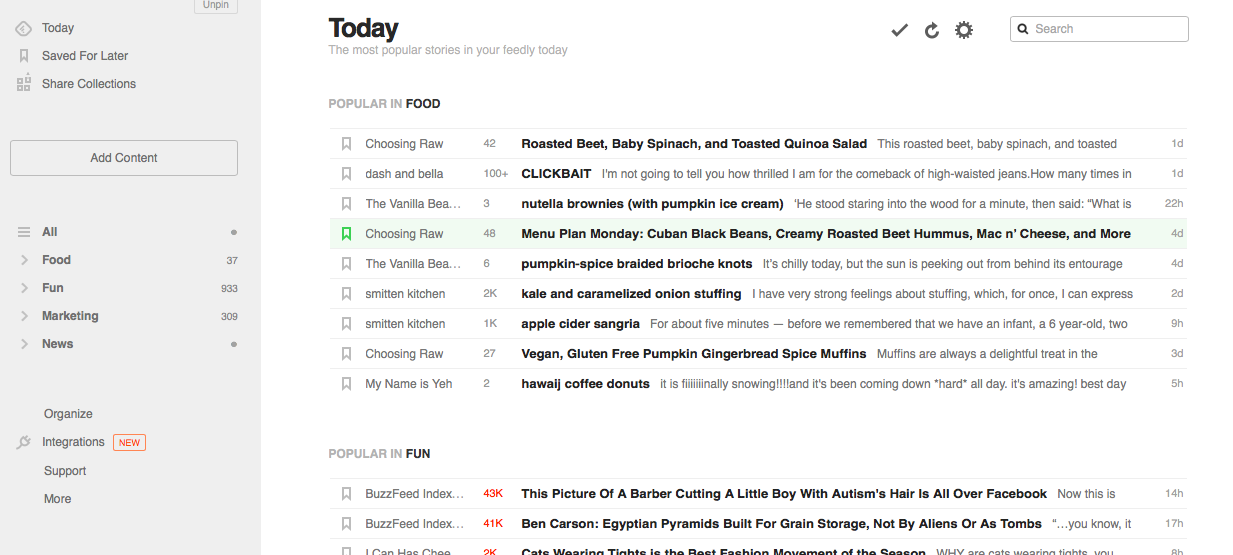Expand the Marketing feeds chevron
The width and height of the screenshot is (1233, 555).
point(24,316)
